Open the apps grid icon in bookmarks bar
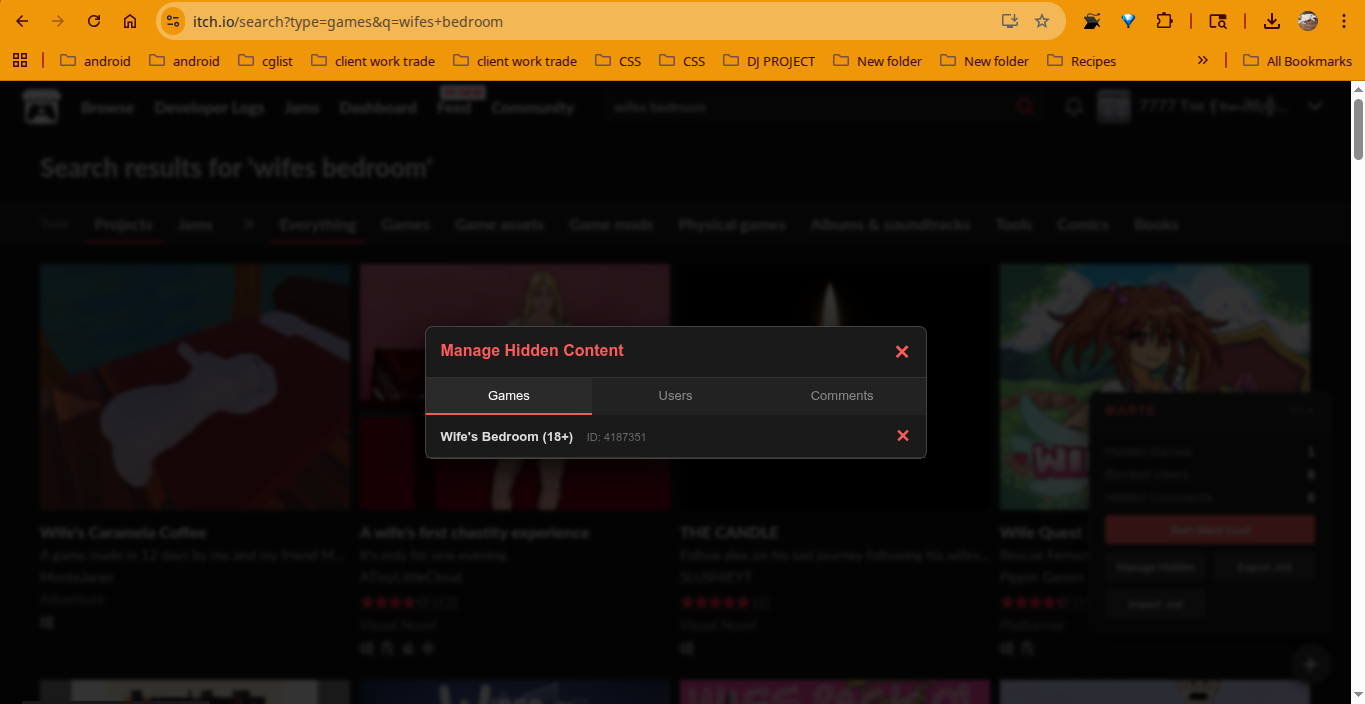Image resolution: width=1365 pixels, height=704 pixels. pos(20,61)
